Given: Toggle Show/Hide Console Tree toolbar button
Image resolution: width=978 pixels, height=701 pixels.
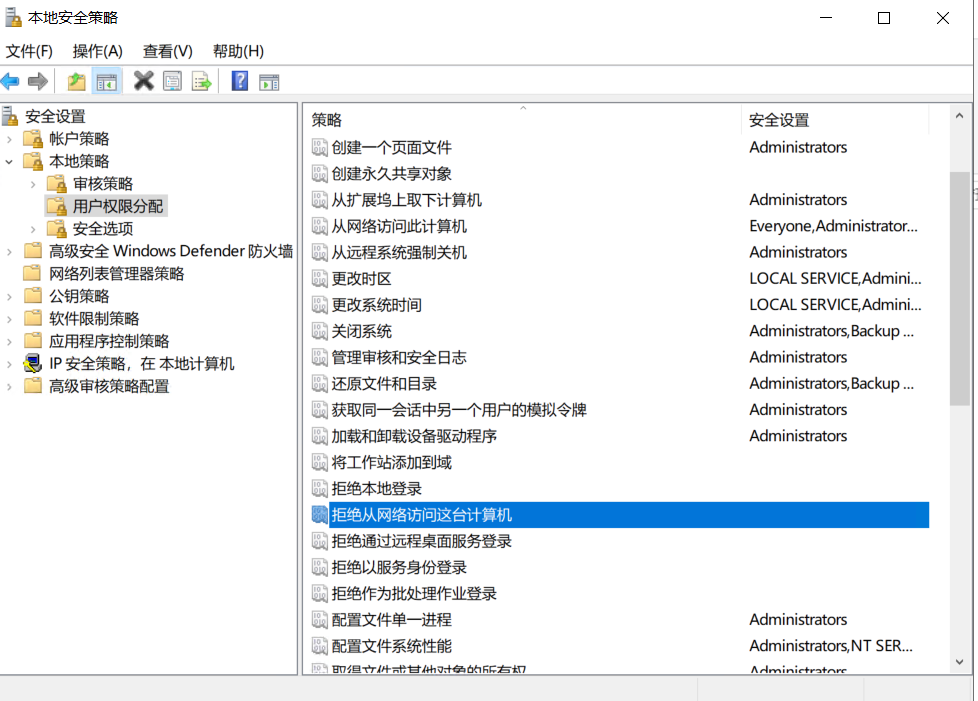Looking at the screenshot, I should pos(107,81).
